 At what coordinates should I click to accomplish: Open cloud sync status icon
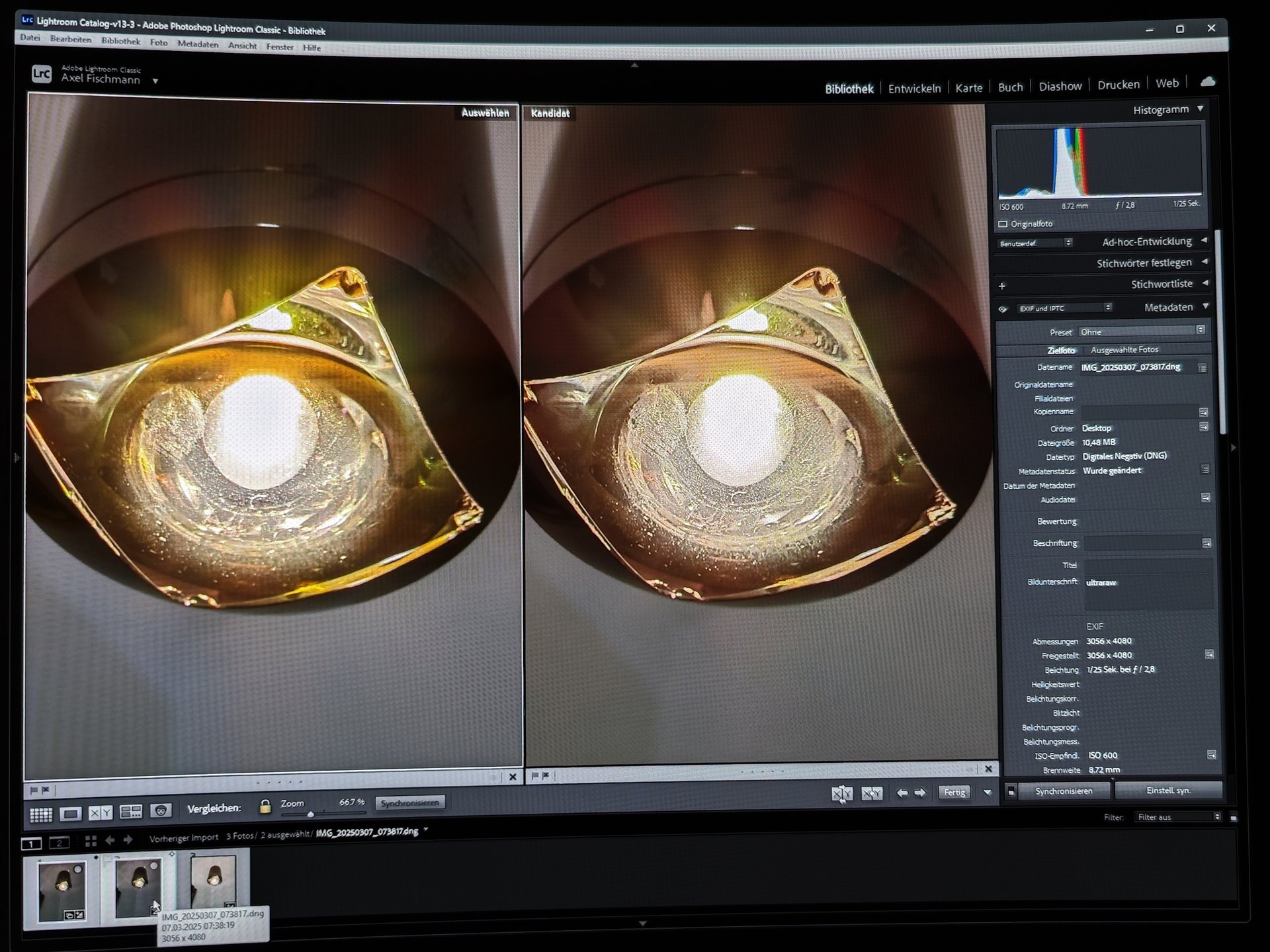click(1208, 81)
